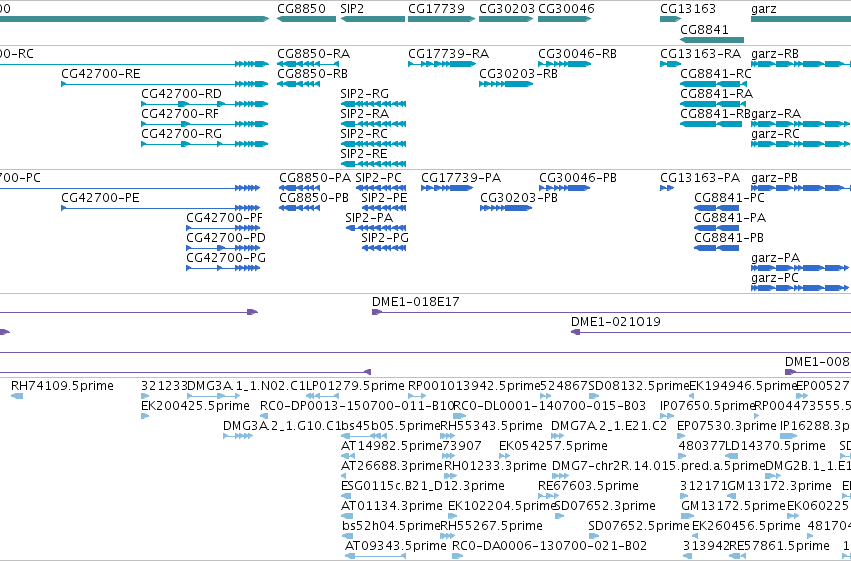
Task: Select protein CG8841-PA
Action: [716, 228]
